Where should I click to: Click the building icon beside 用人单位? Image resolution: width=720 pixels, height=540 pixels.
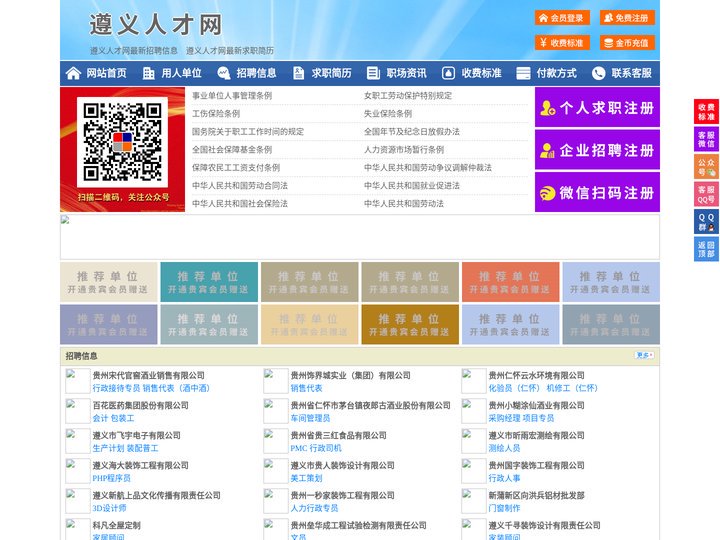pos(148,73)
